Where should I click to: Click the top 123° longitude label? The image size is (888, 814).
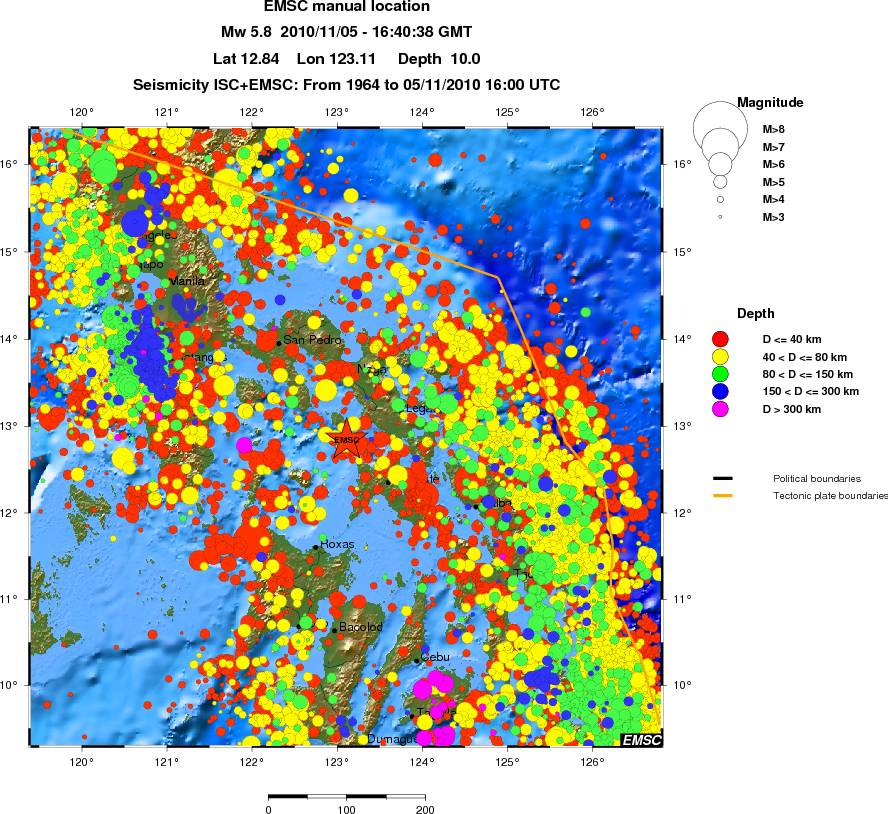[x=337, y=112]
